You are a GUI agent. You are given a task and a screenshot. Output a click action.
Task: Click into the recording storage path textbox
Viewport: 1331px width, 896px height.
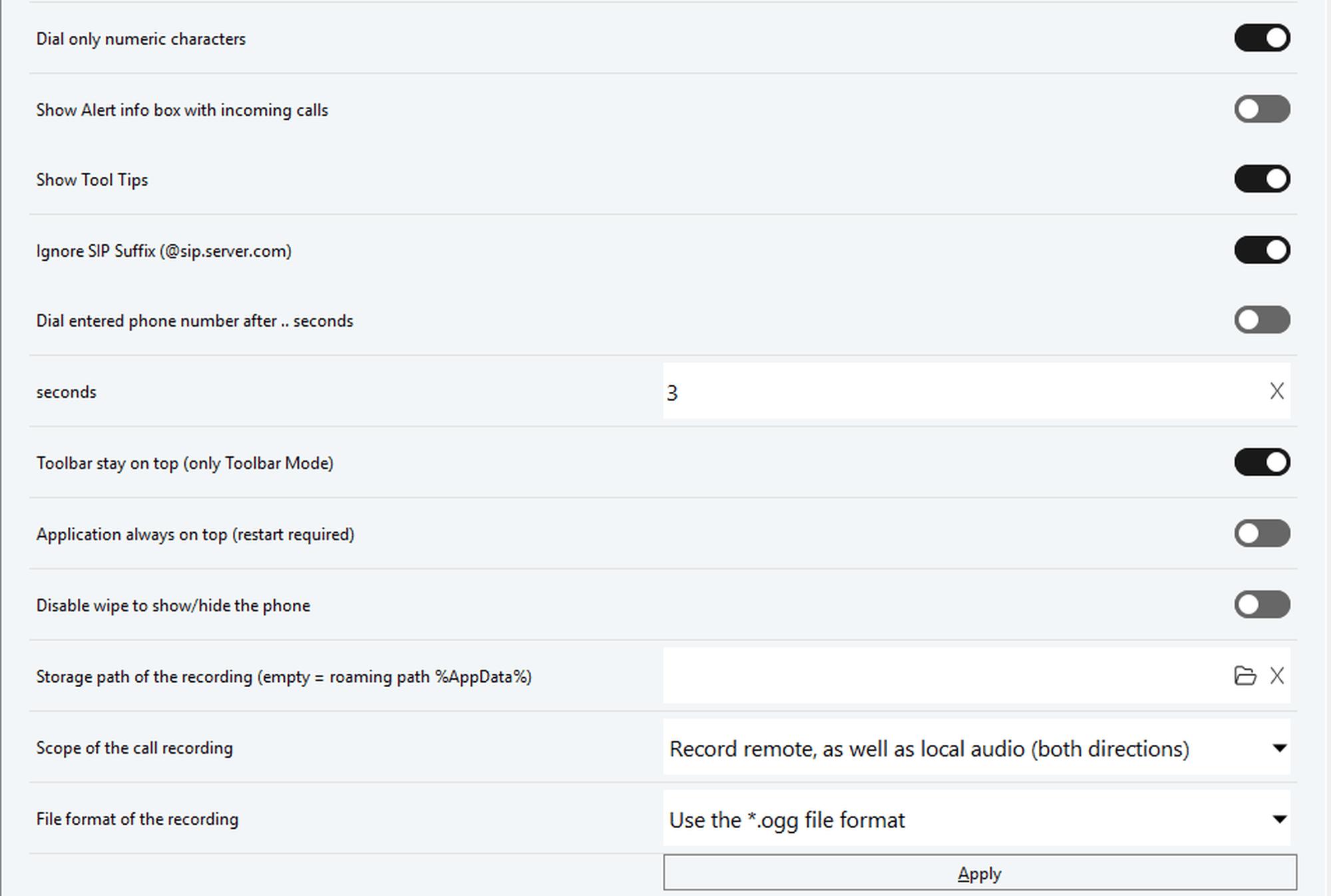[x=945, y=676]
